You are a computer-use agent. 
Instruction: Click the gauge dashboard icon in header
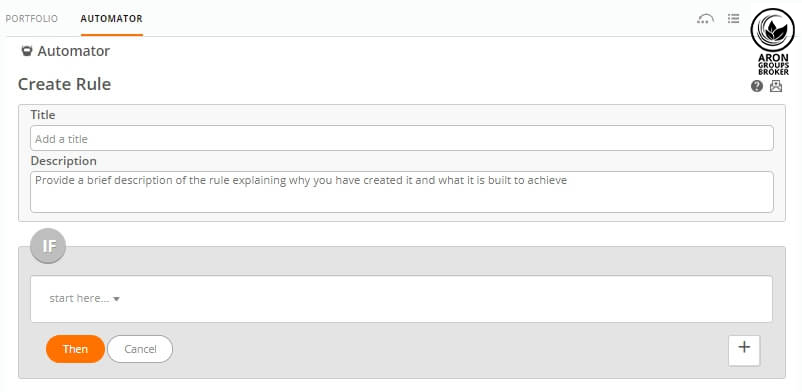click(705, 19)
